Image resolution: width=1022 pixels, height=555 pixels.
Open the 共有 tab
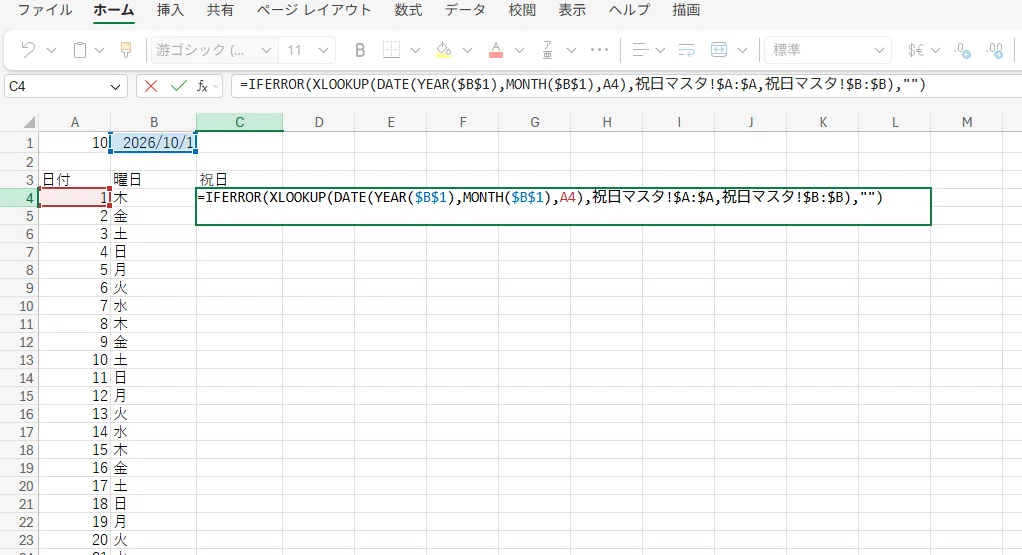tap(220, 10)
